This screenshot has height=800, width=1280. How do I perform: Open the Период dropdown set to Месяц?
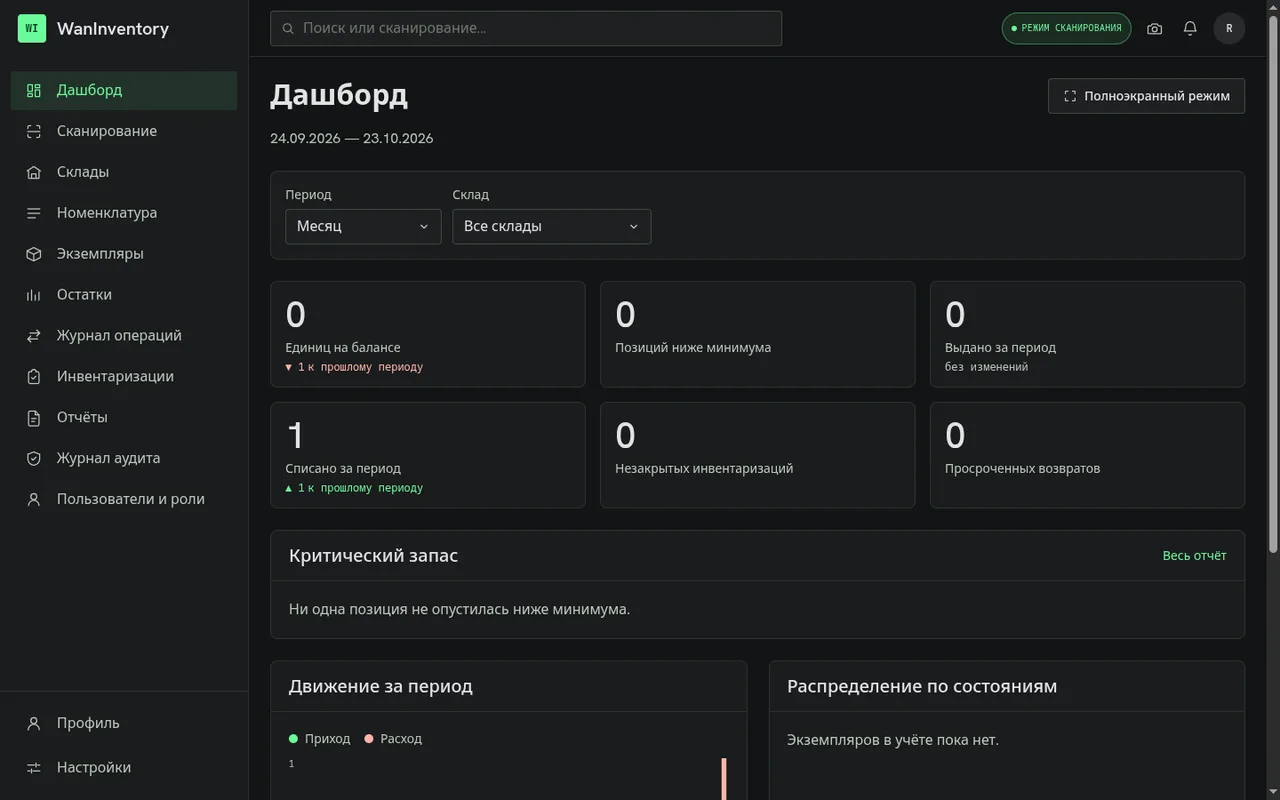[363, 226]
